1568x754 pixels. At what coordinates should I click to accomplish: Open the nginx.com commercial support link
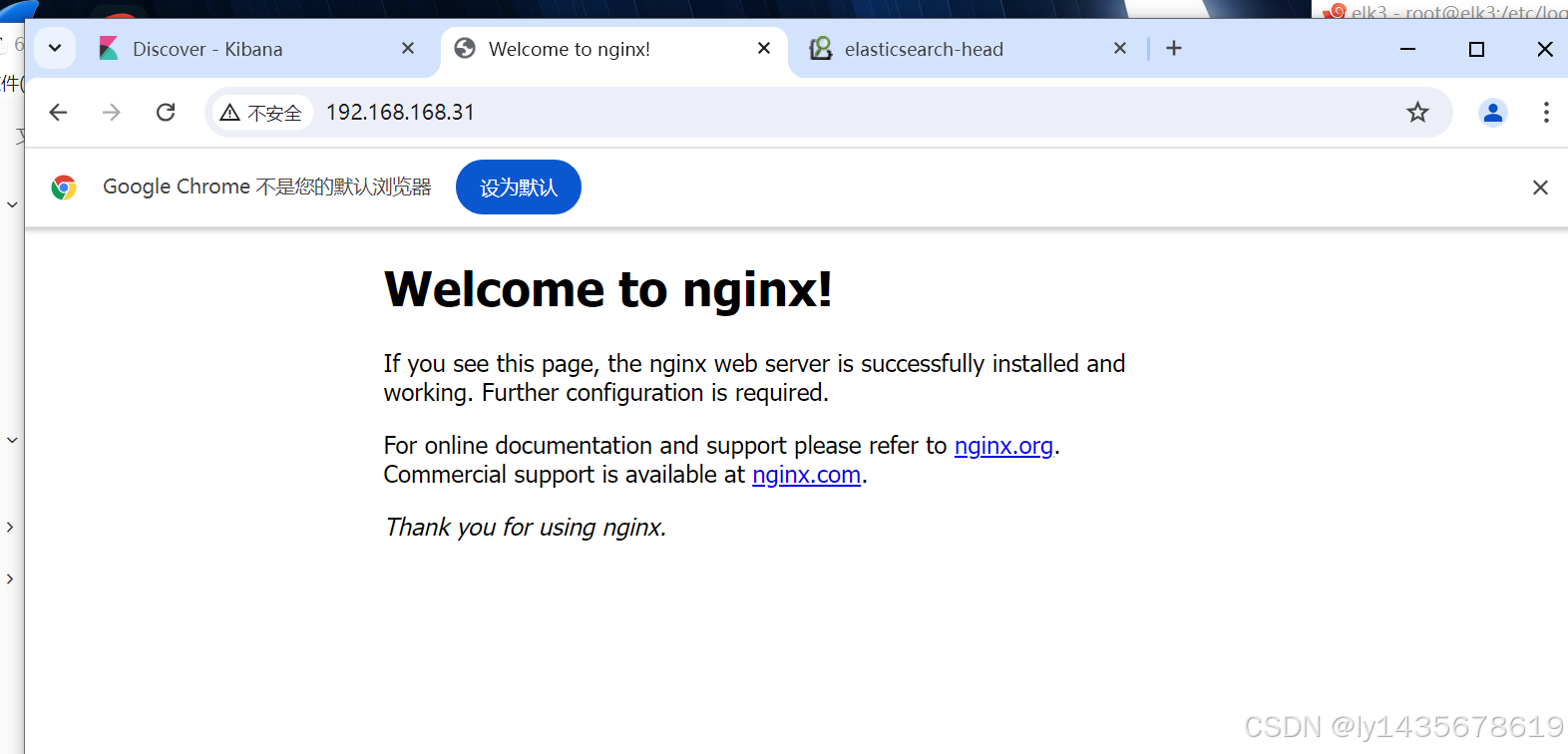(806, 475)
